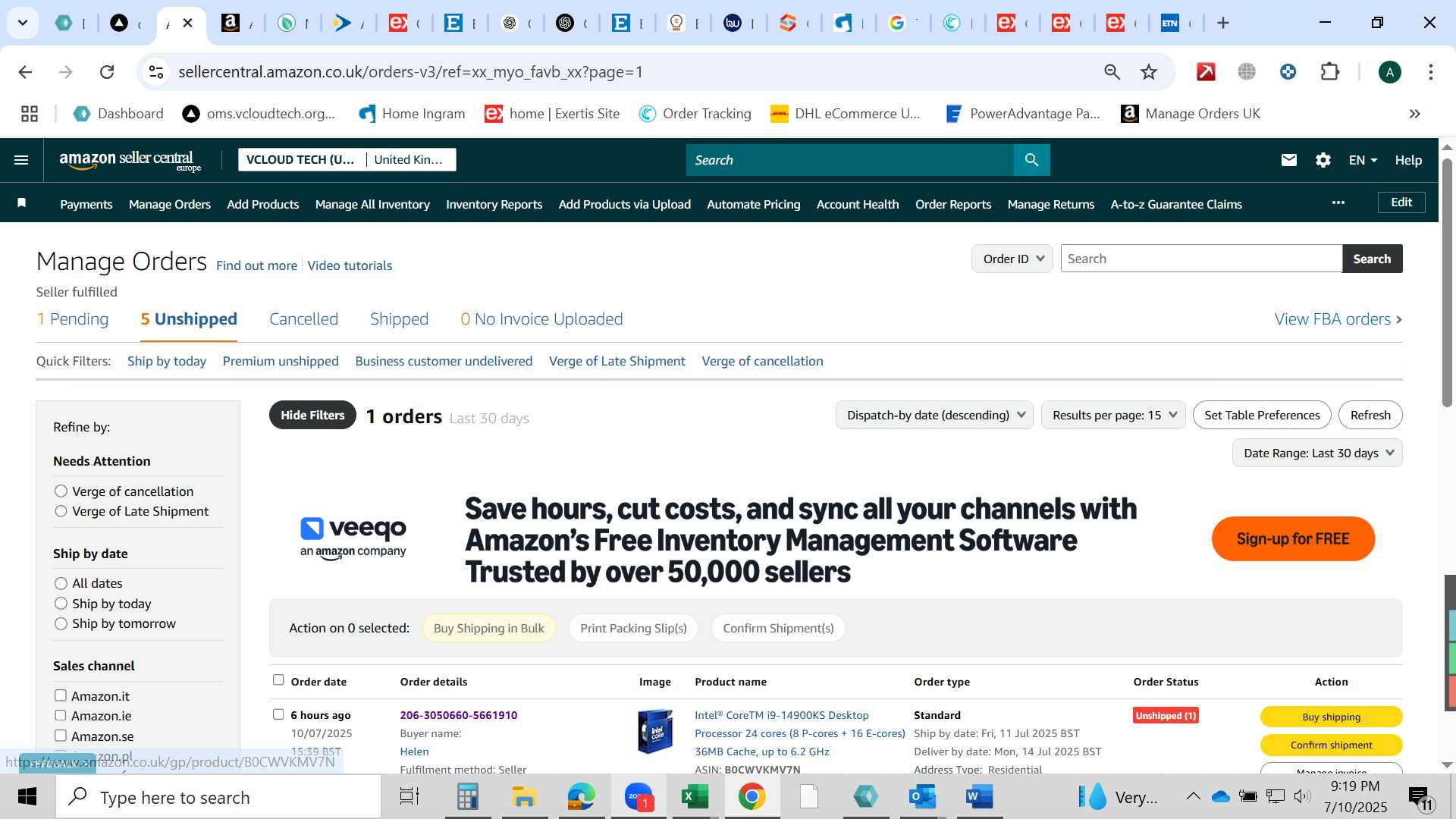The image size is (1456, 819).
Task: Select the Verge of Late Shipment radio button
Action: tap(61, 511)
